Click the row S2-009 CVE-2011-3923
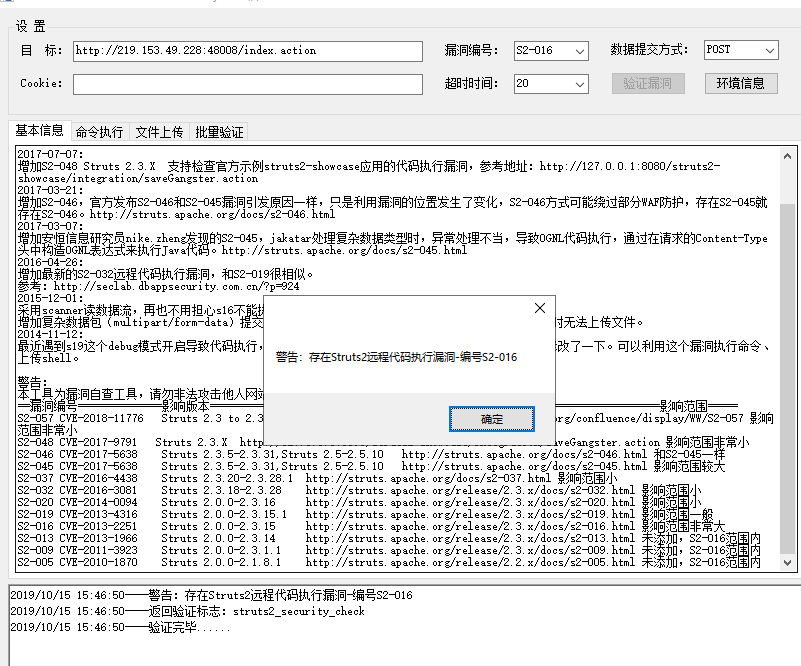Viewport: 801px width, 666px height. coord(389,550)
